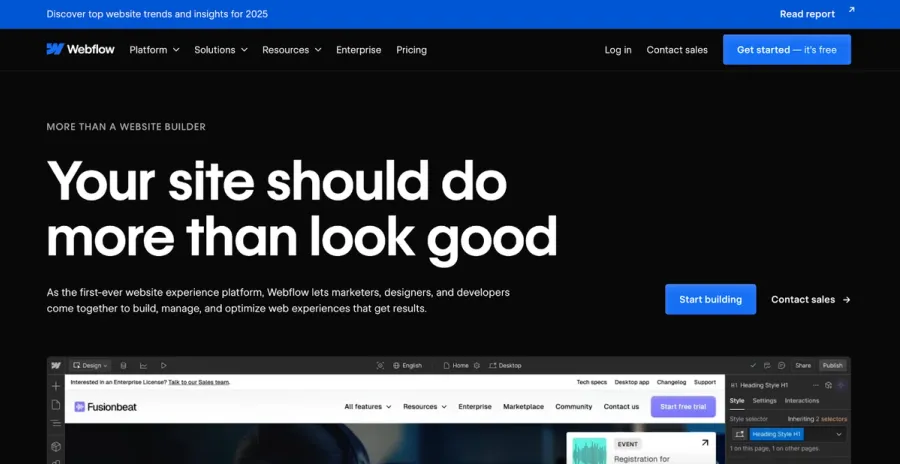Expand the Platform menu
This screenshot has width=900, height=464.
[154, 50]
